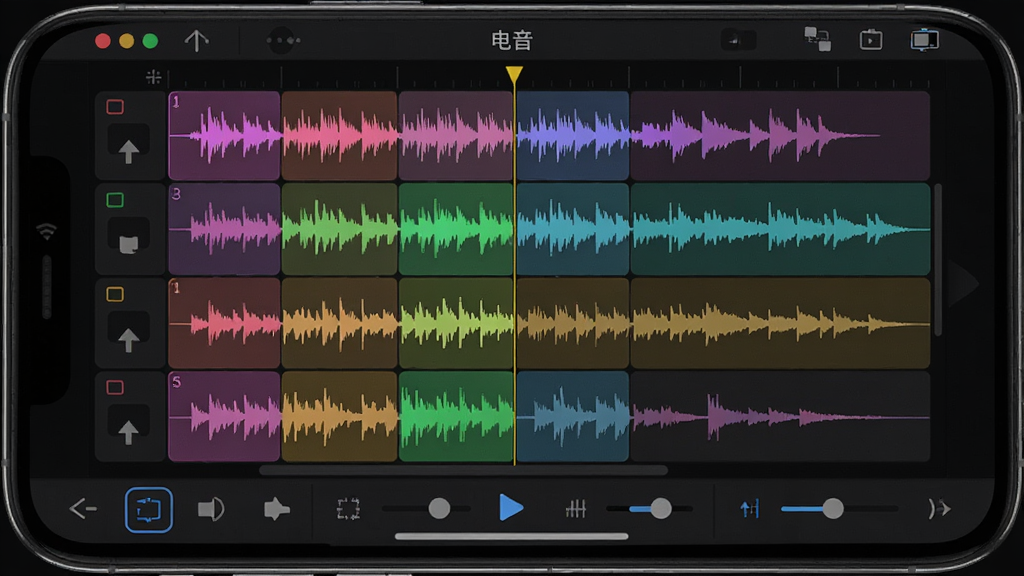This screenshot has height=576, width=1024.
Task: Select the dashed marquee selection tool
Action: point(348,509)
